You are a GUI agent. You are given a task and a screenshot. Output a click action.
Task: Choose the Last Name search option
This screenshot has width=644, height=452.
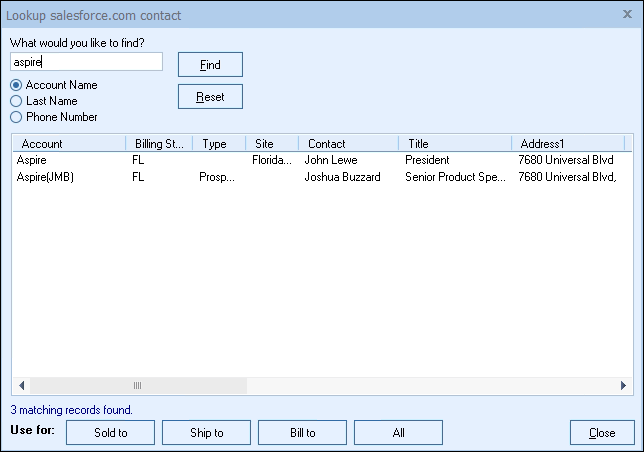pos(16,101)
